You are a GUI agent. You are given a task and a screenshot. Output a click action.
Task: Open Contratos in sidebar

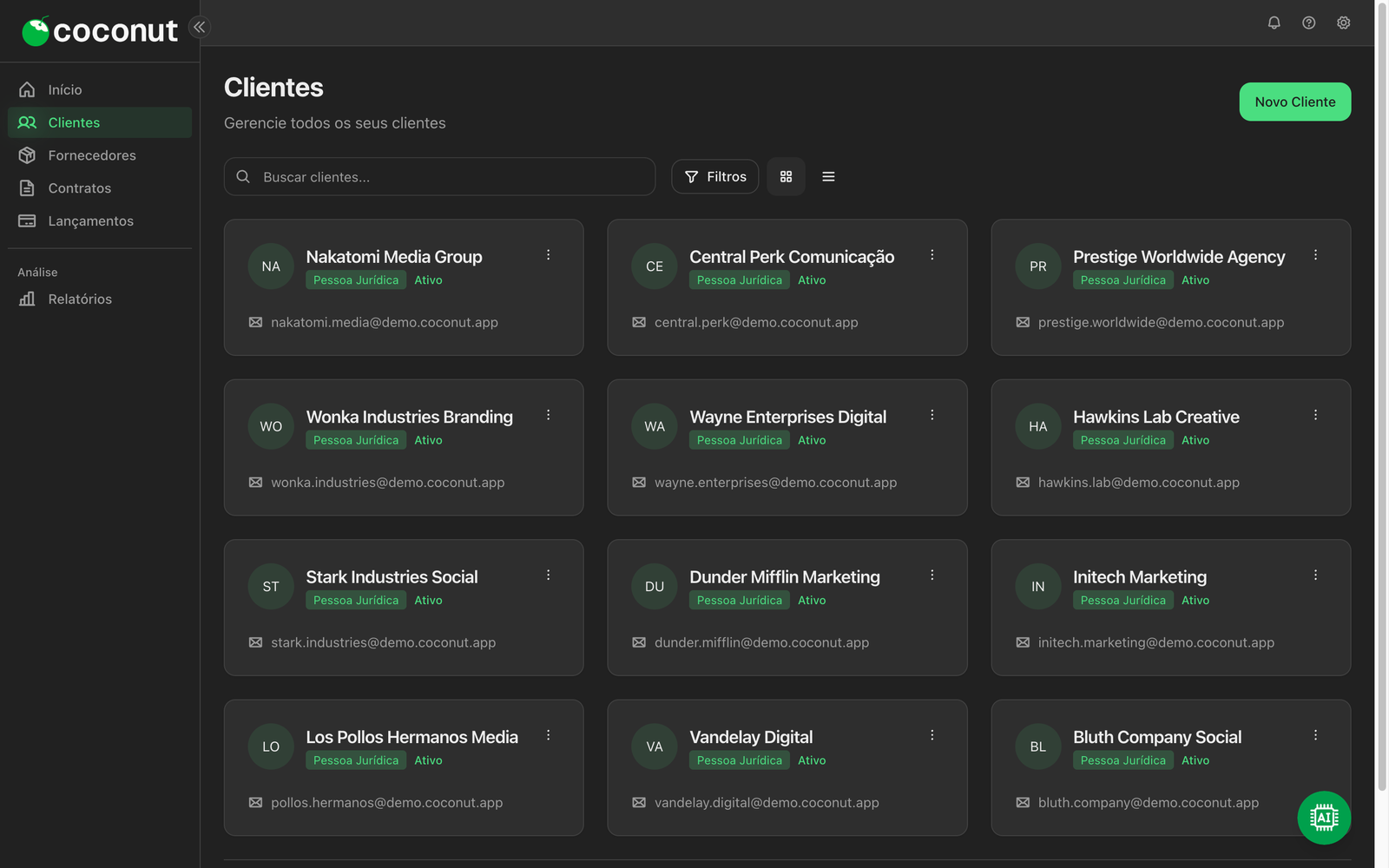(100, 188)
